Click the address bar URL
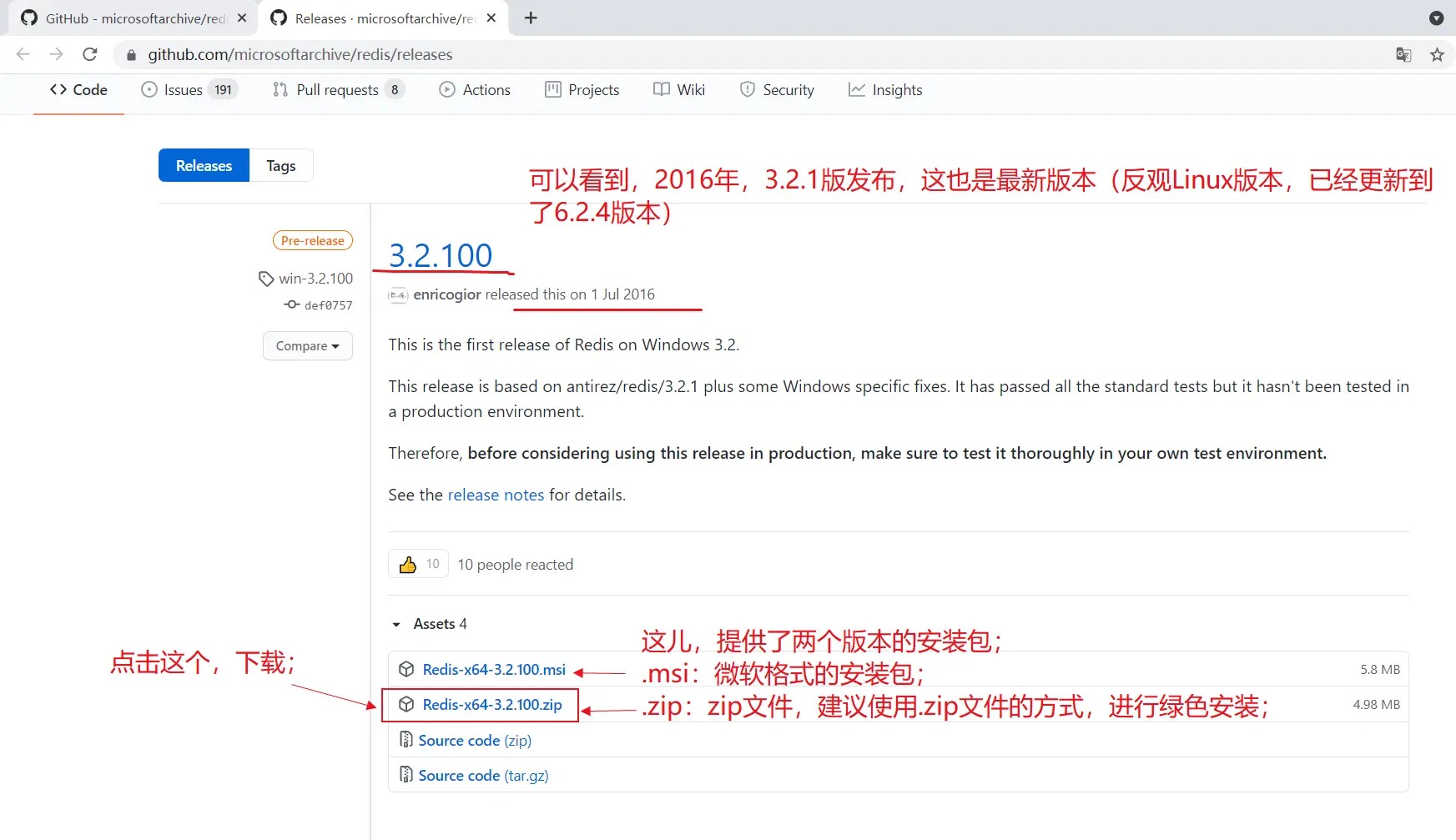This screenshot has width=1456, height=840. [x=300, y=55]
